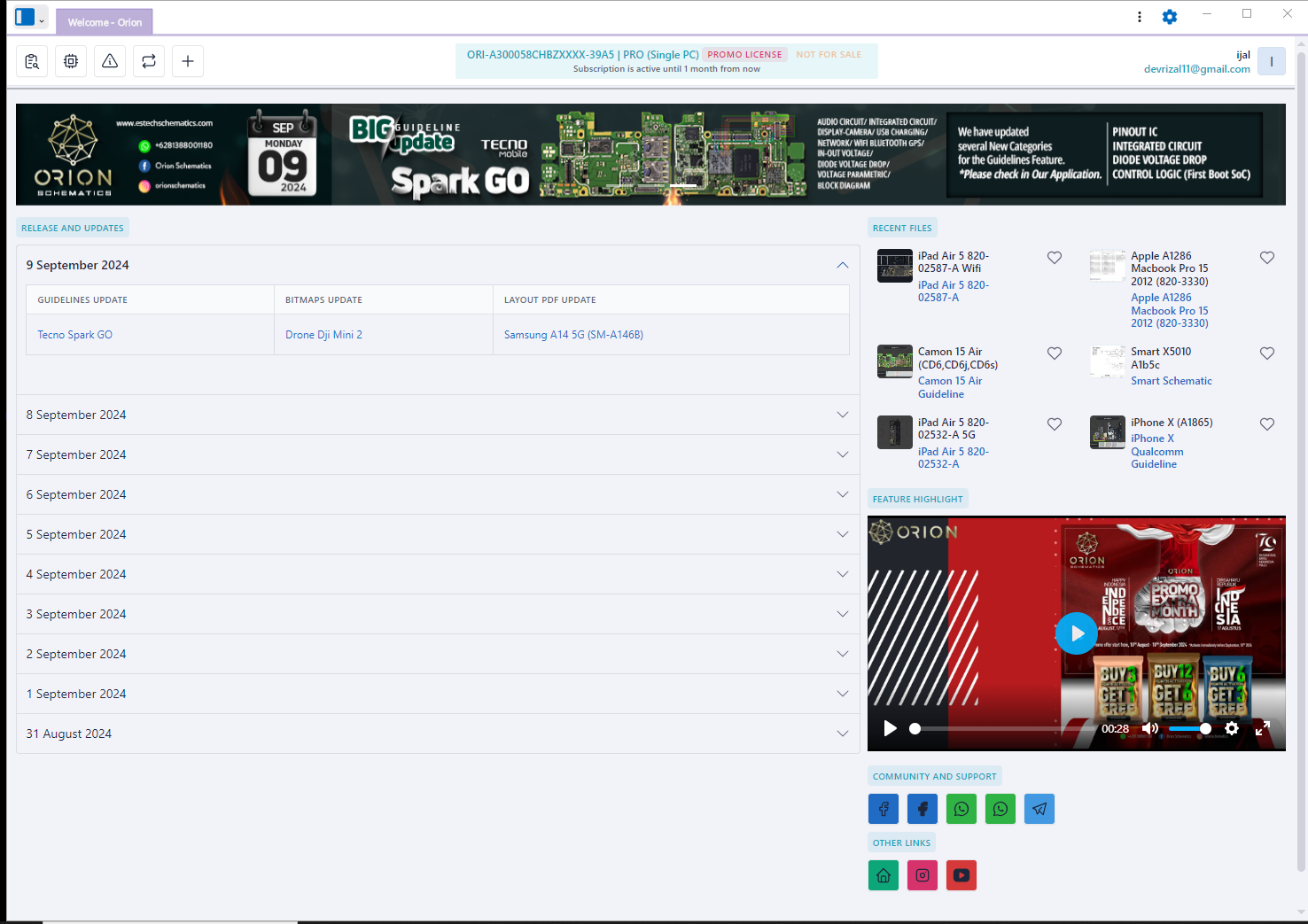
Task: Expand the 3 September 2024 section
Action: [438, 614]
